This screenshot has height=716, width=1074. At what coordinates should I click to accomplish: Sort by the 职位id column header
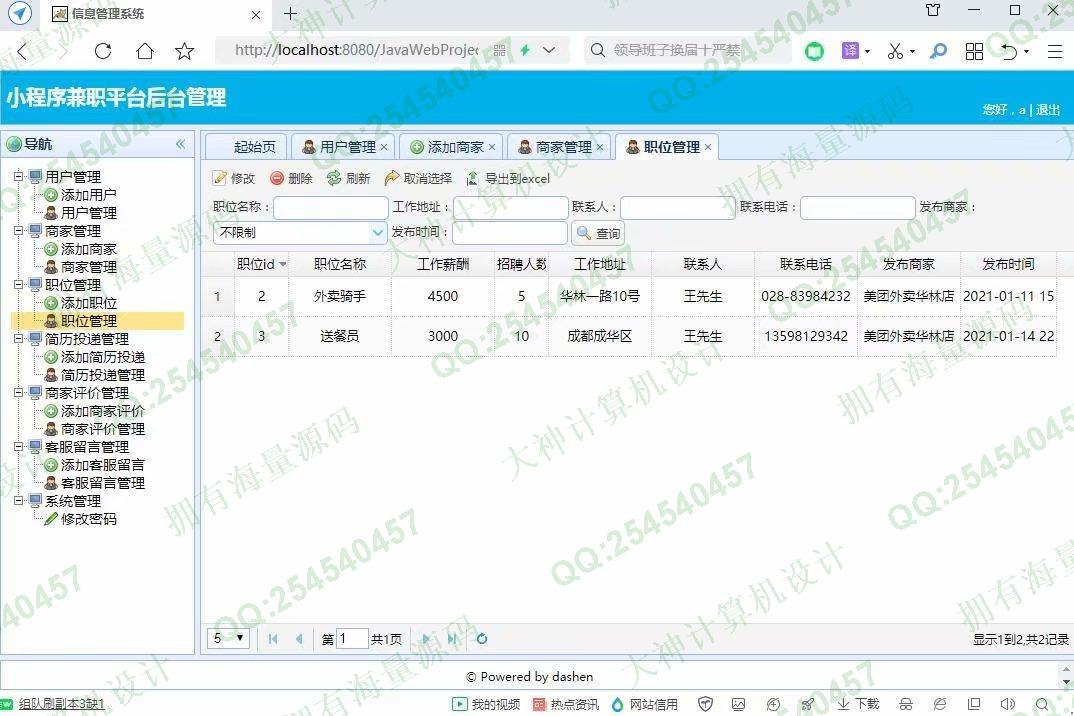[x=261, y=264]
